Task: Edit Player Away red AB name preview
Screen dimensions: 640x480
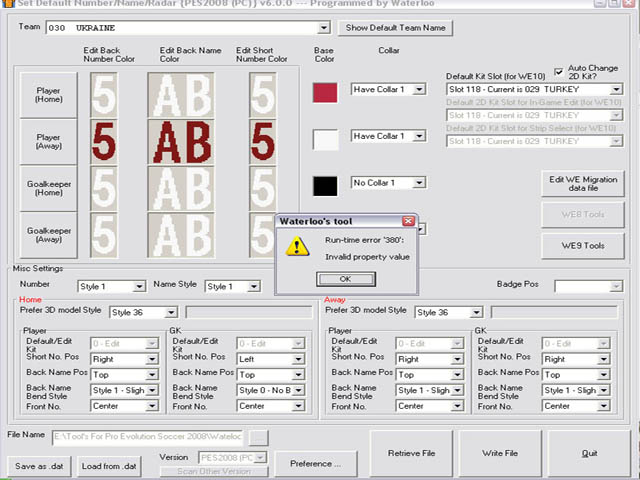Action: (x=181, y=142)
